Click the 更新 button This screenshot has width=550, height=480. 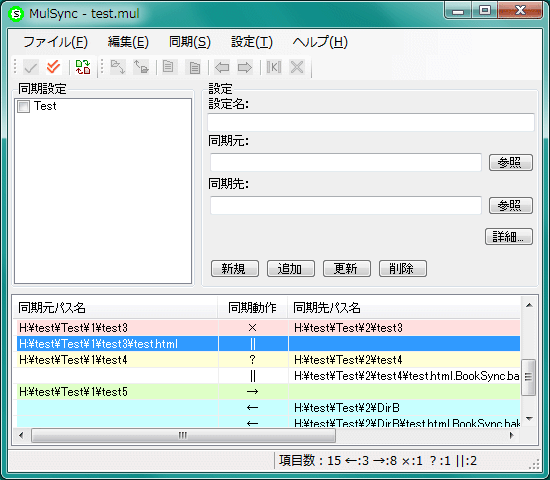coord(347,269)
